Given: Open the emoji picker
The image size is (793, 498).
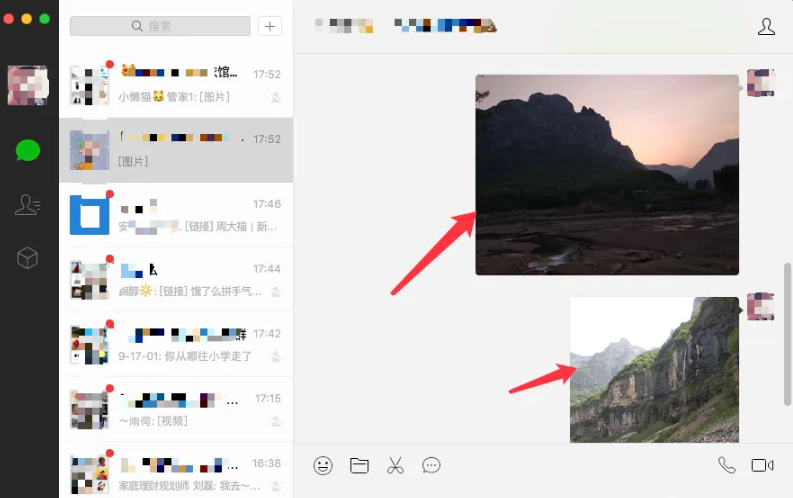Looking at the screenshot, I should (x=323, y=465).
